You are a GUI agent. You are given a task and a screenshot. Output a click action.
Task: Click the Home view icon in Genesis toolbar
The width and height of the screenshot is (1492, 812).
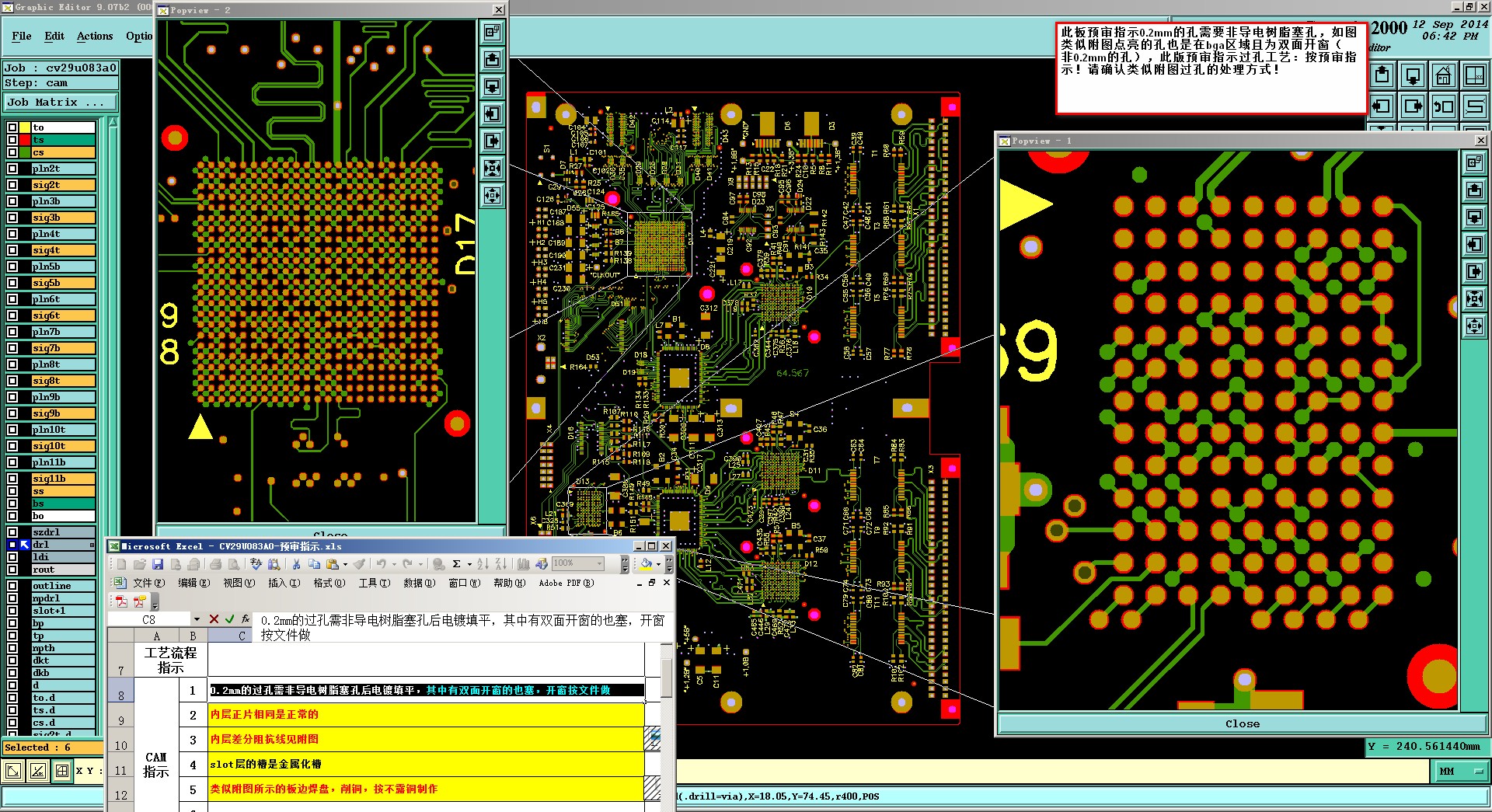pos(1444,76)
